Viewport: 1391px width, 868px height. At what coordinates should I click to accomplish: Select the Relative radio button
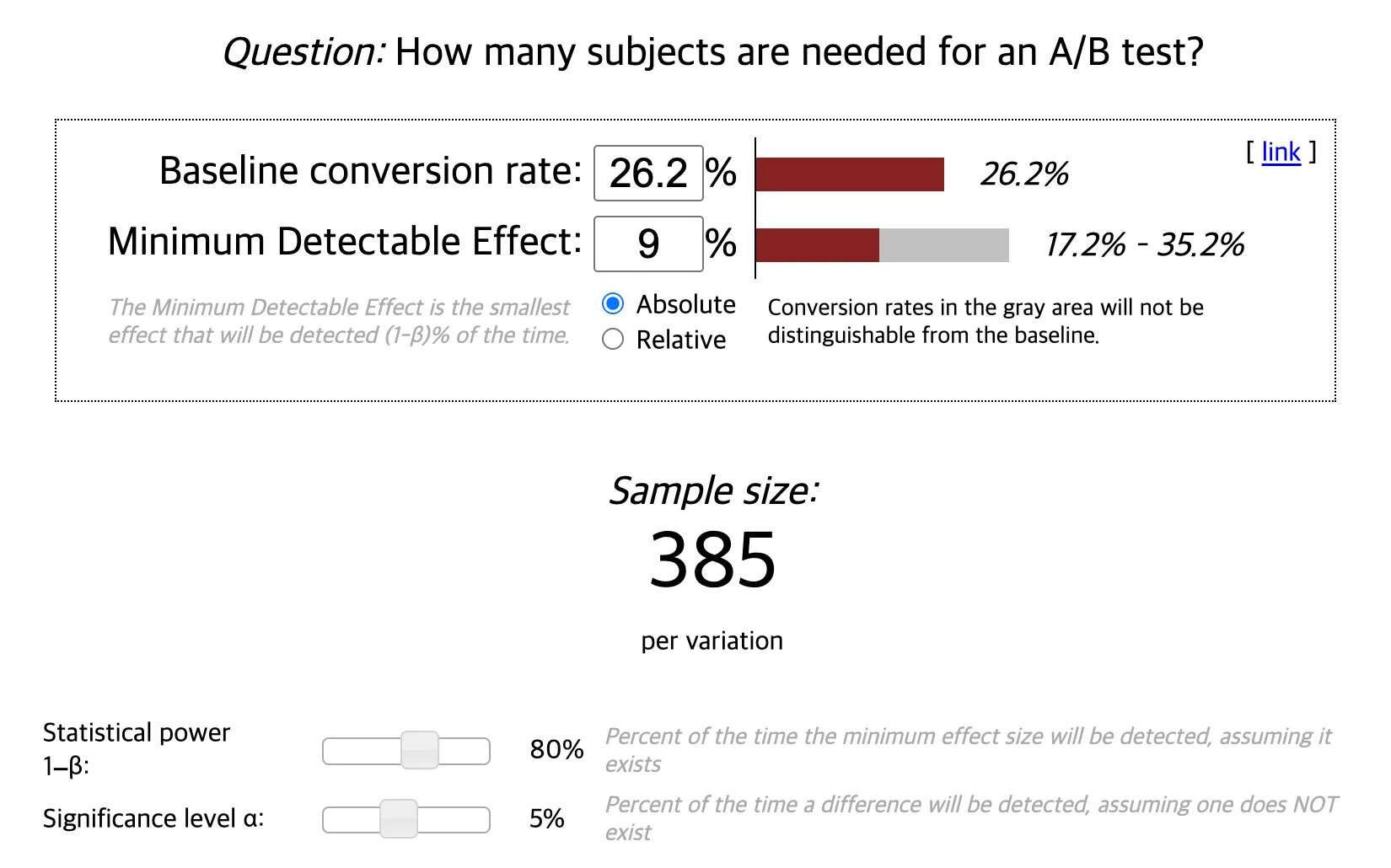pos(613,339)
